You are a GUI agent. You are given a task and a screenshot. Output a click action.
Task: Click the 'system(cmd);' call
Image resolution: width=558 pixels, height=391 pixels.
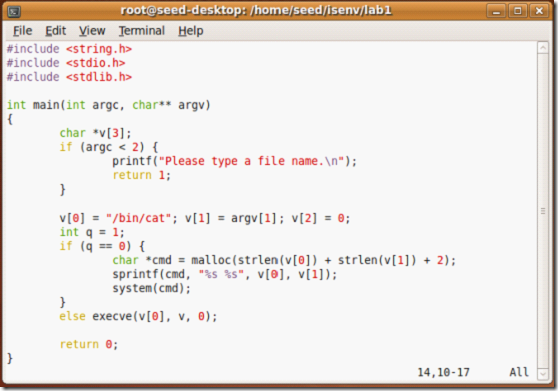pyautogui.click(x=152, y=288)
